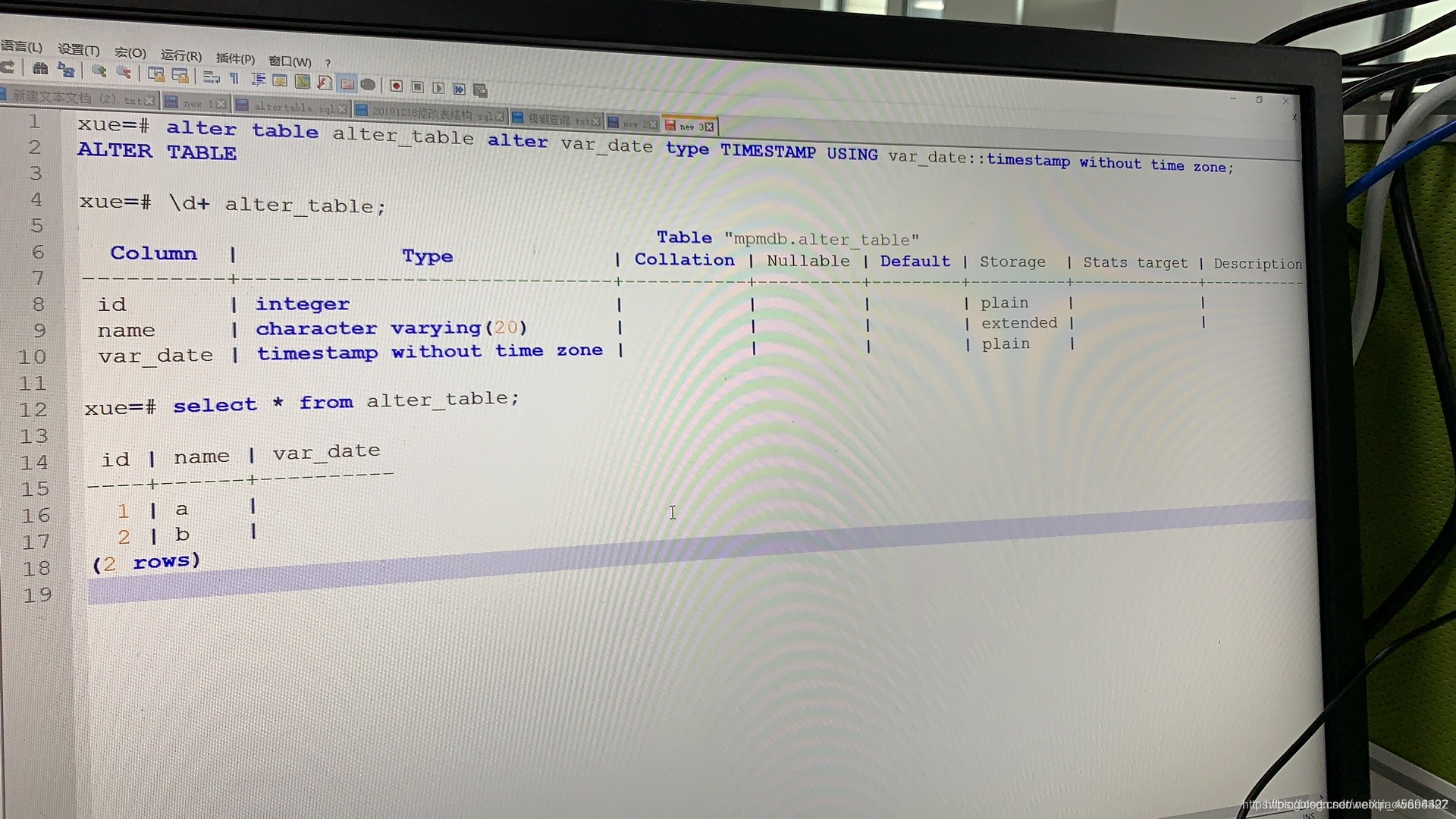Toggle Show All Characters pilcrow

tap(234, 78)
